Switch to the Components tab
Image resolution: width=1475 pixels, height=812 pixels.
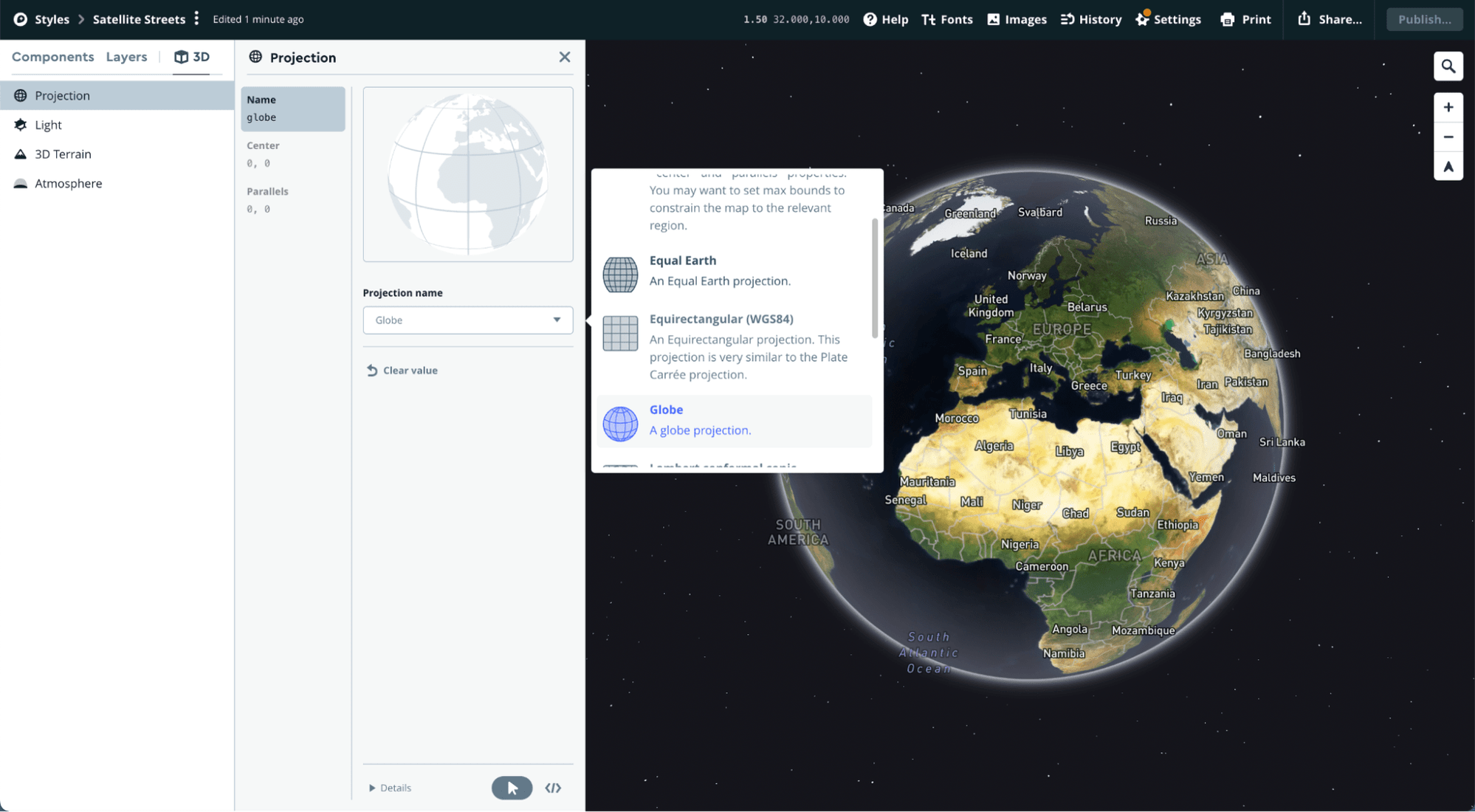pyautogui.click(x=52, y=56)
